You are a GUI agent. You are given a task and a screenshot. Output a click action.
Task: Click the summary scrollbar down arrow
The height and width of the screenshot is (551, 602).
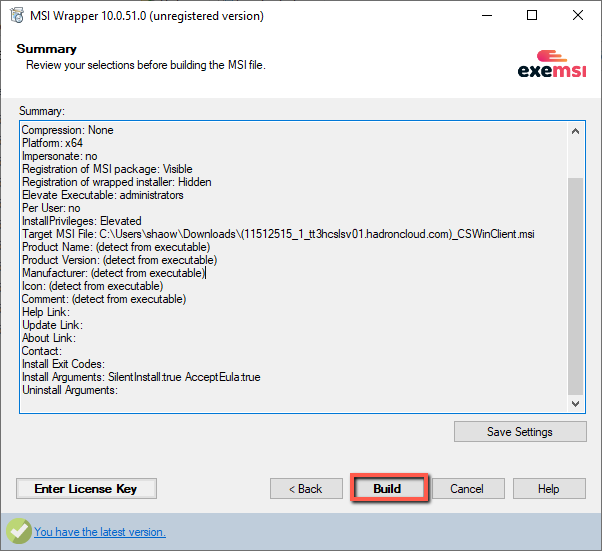coord(575,404)
